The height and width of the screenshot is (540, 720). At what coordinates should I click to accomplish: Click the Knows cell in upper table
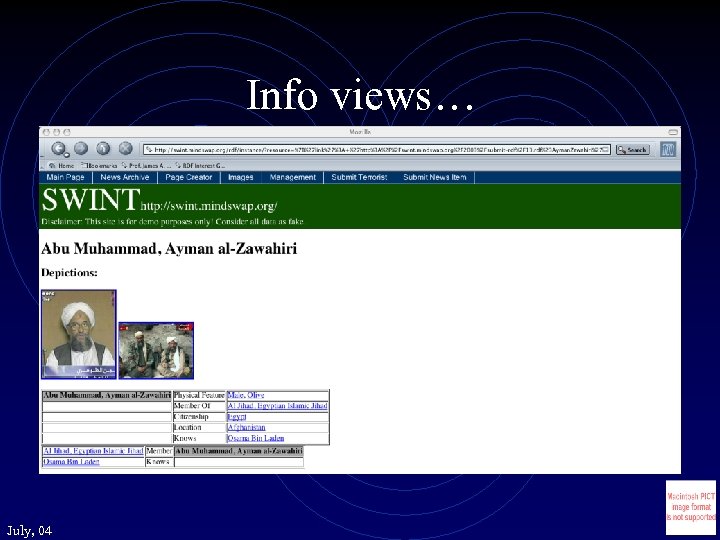(x=199, y=439)
